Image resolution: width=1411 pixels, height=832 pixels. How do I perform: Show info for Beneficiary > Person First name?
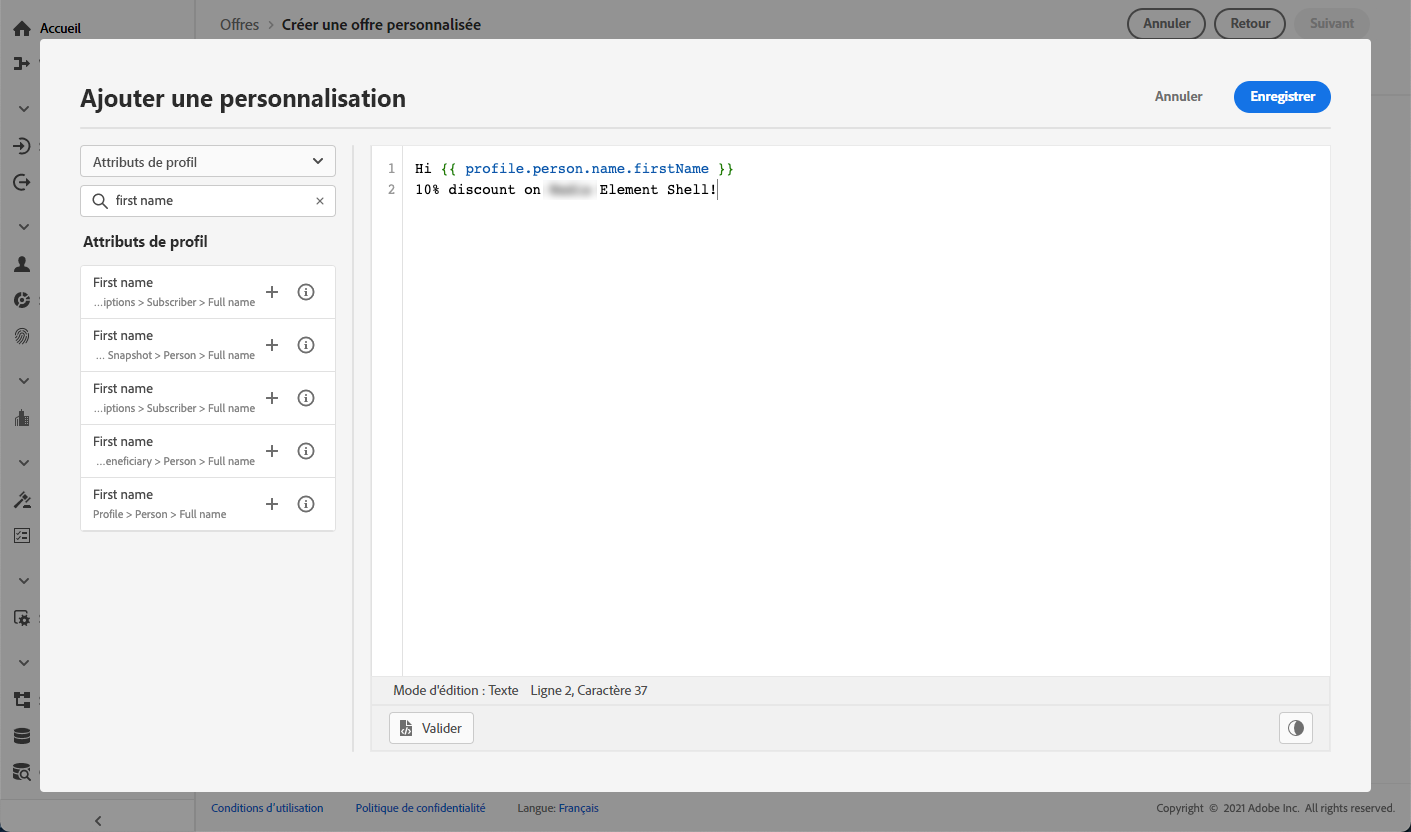(x=307, y=451)
